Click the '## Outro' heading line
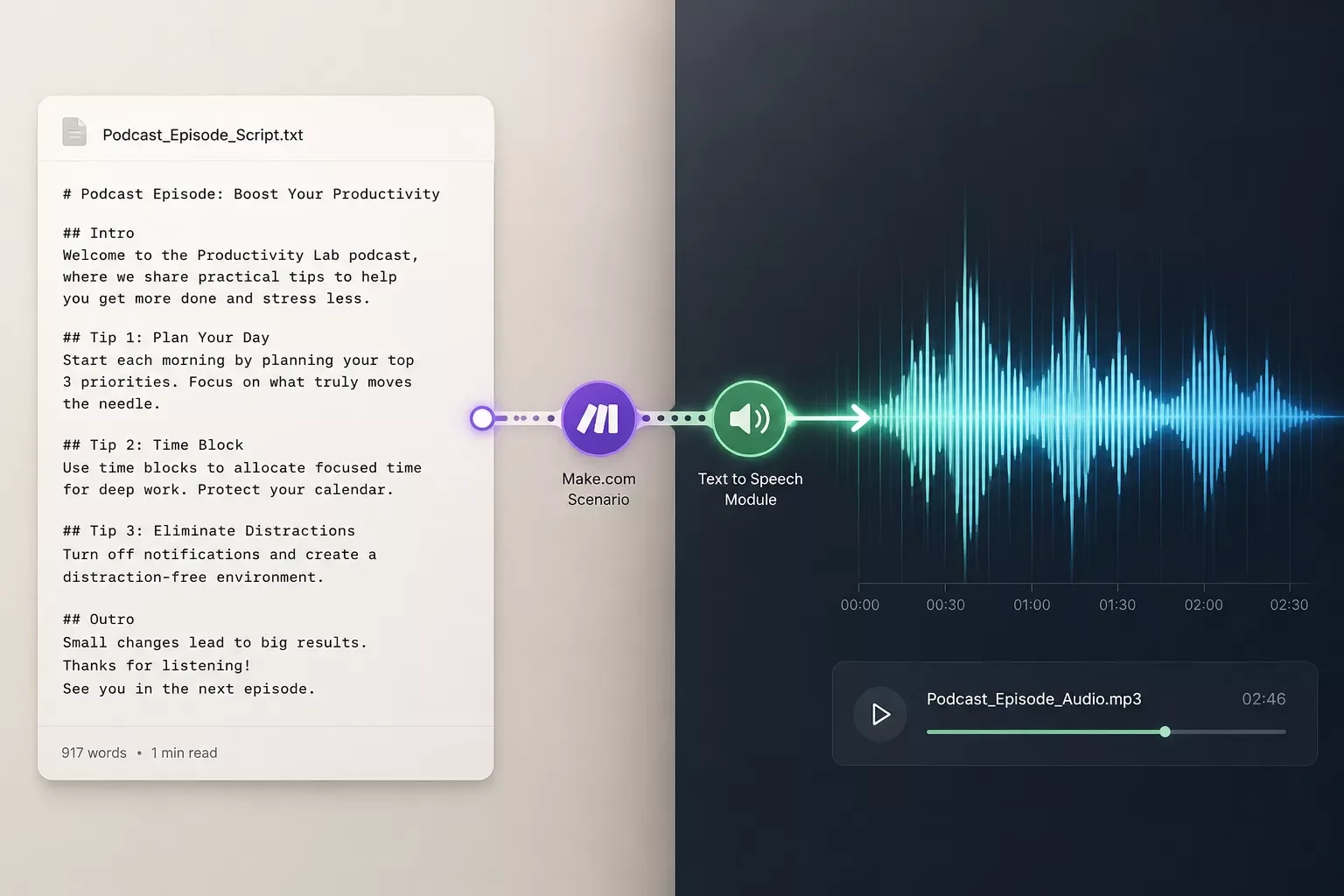 tap(99, 619)
